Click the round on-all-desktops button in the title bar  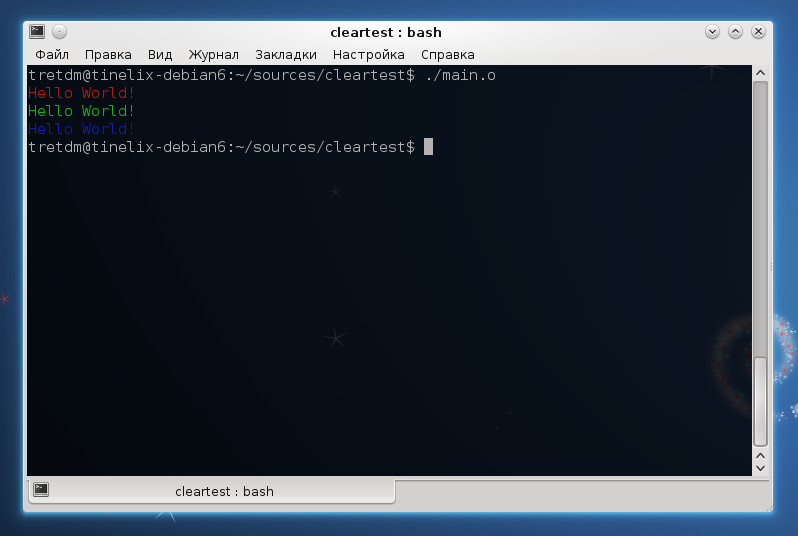click(x=60, y=32)
